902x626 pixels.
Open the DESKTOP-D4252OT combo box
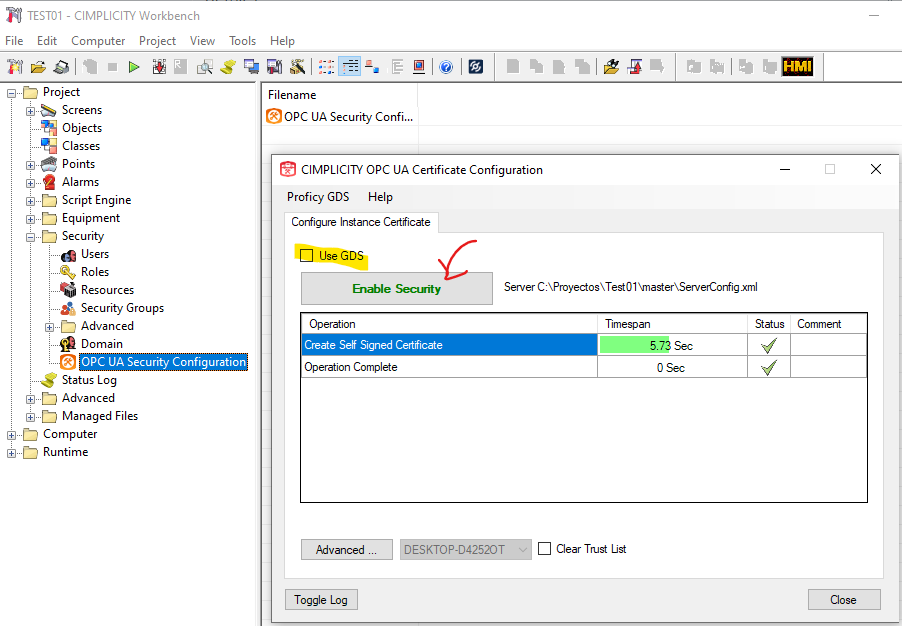coord(466,549)
